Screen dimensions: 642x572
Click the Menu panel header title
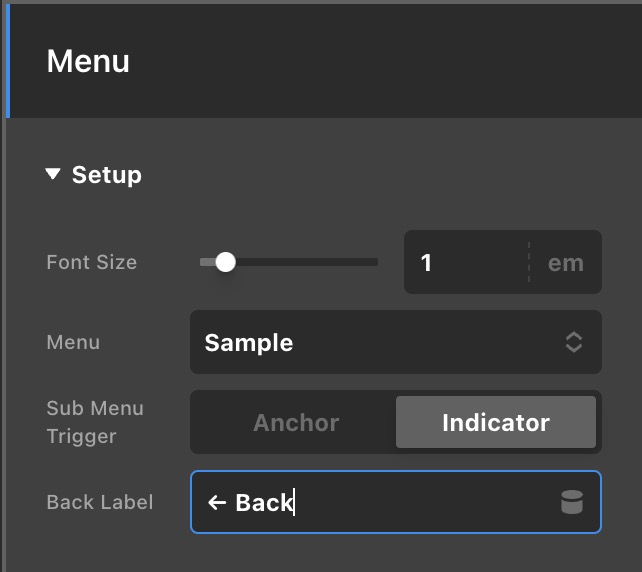88,61
